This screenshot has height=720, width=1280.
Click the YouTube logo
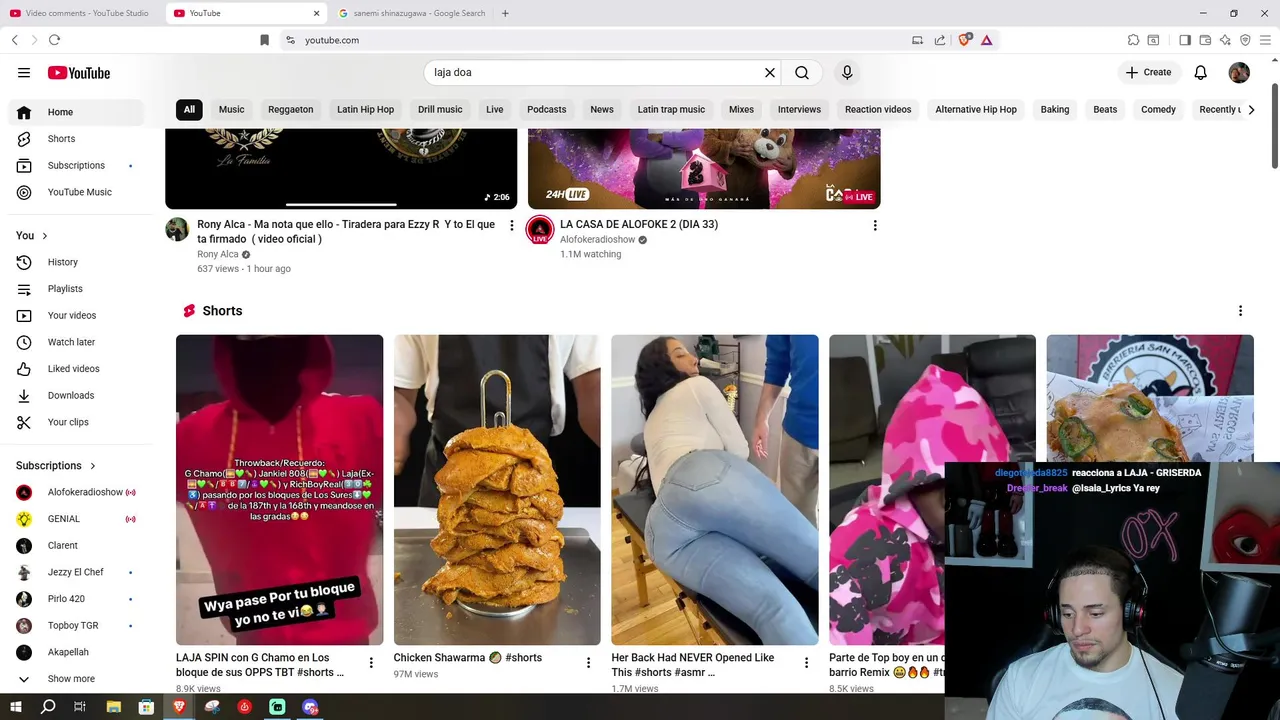(x=78, y=72)
